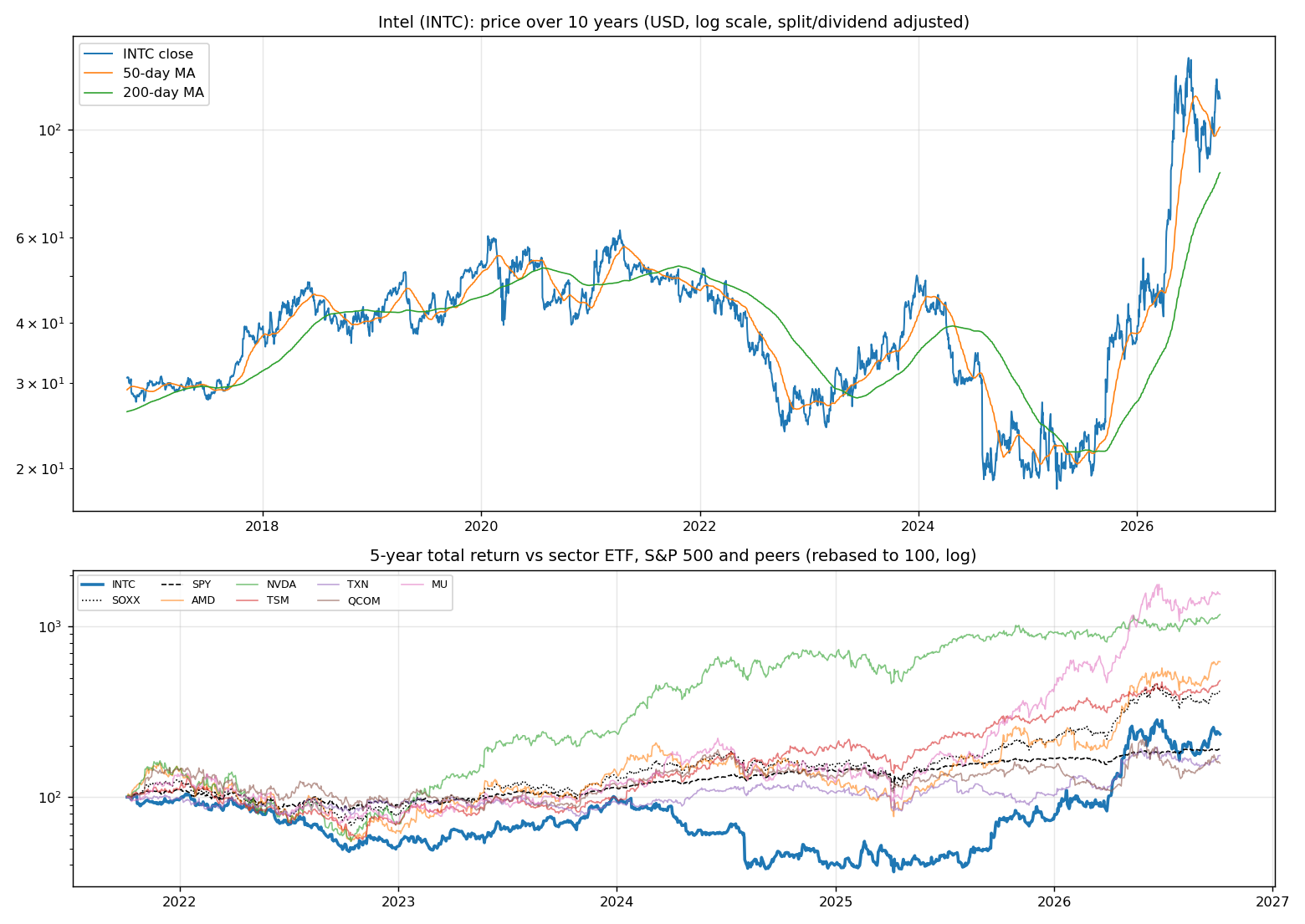Click the '6 × 10¹' y-axis tick label
Image resolution: width=1305 pixels, height=924 pixels.
pos(42,237)
